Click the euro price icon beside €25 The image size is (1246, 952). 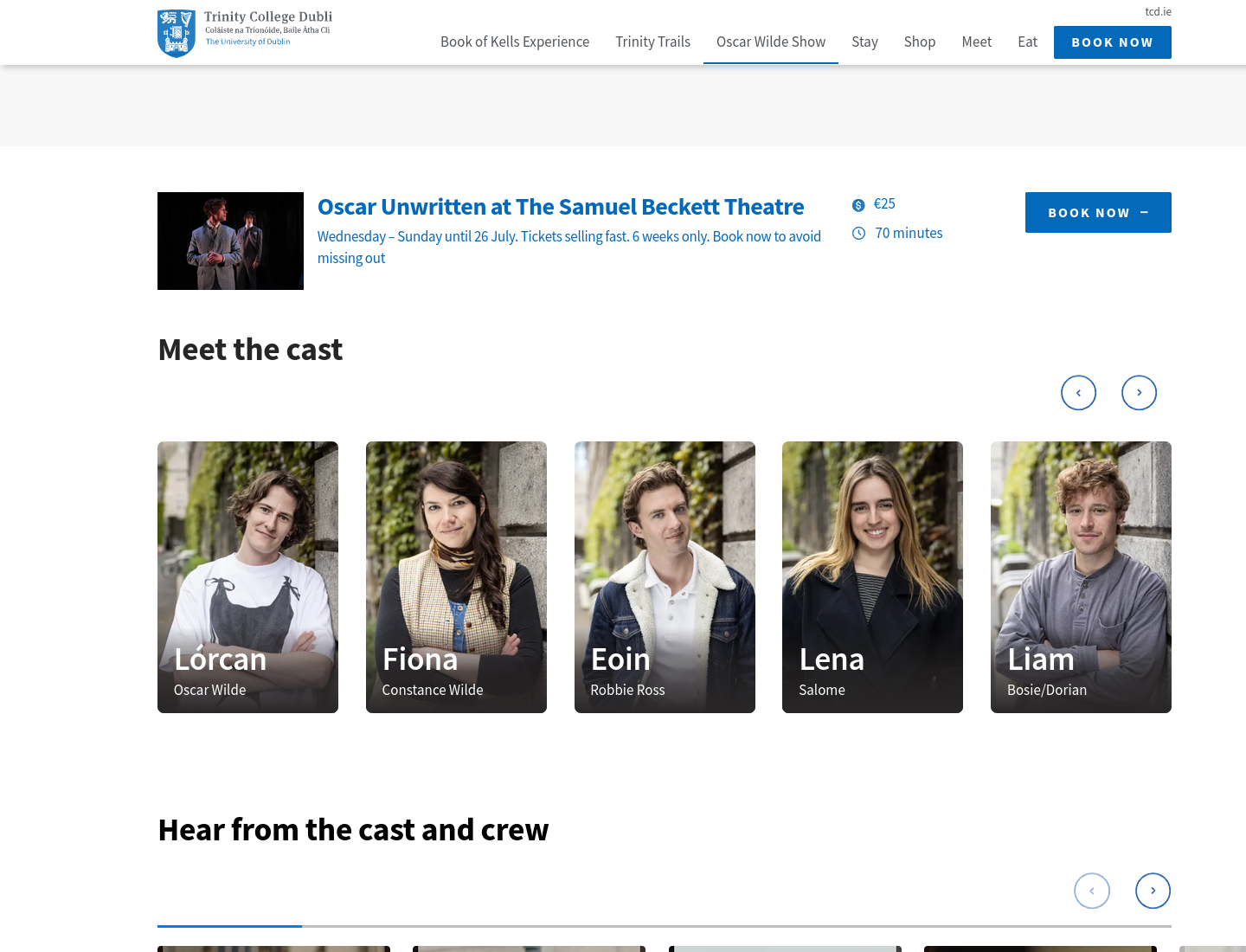pyautogui.click(x=858, y=205)
